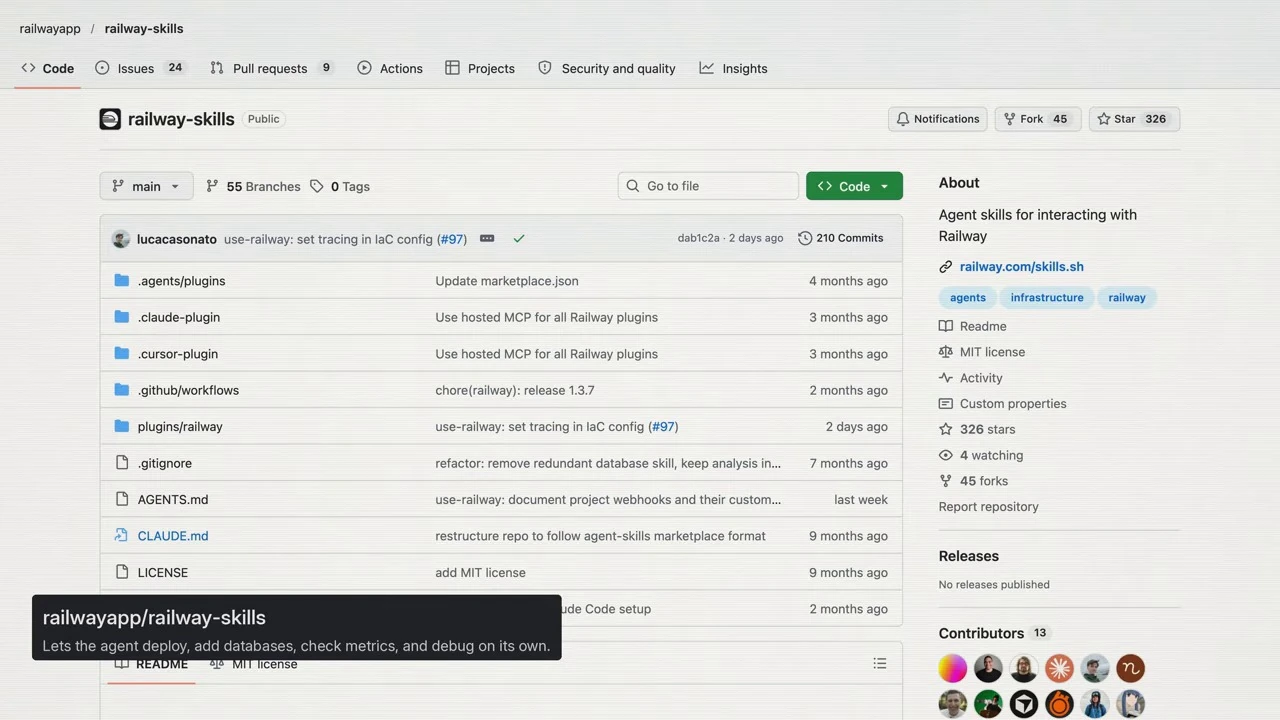This screenshot has width=1280, height=720.
Task: Open the .agents/plugins folder
Action: (181, 281)
